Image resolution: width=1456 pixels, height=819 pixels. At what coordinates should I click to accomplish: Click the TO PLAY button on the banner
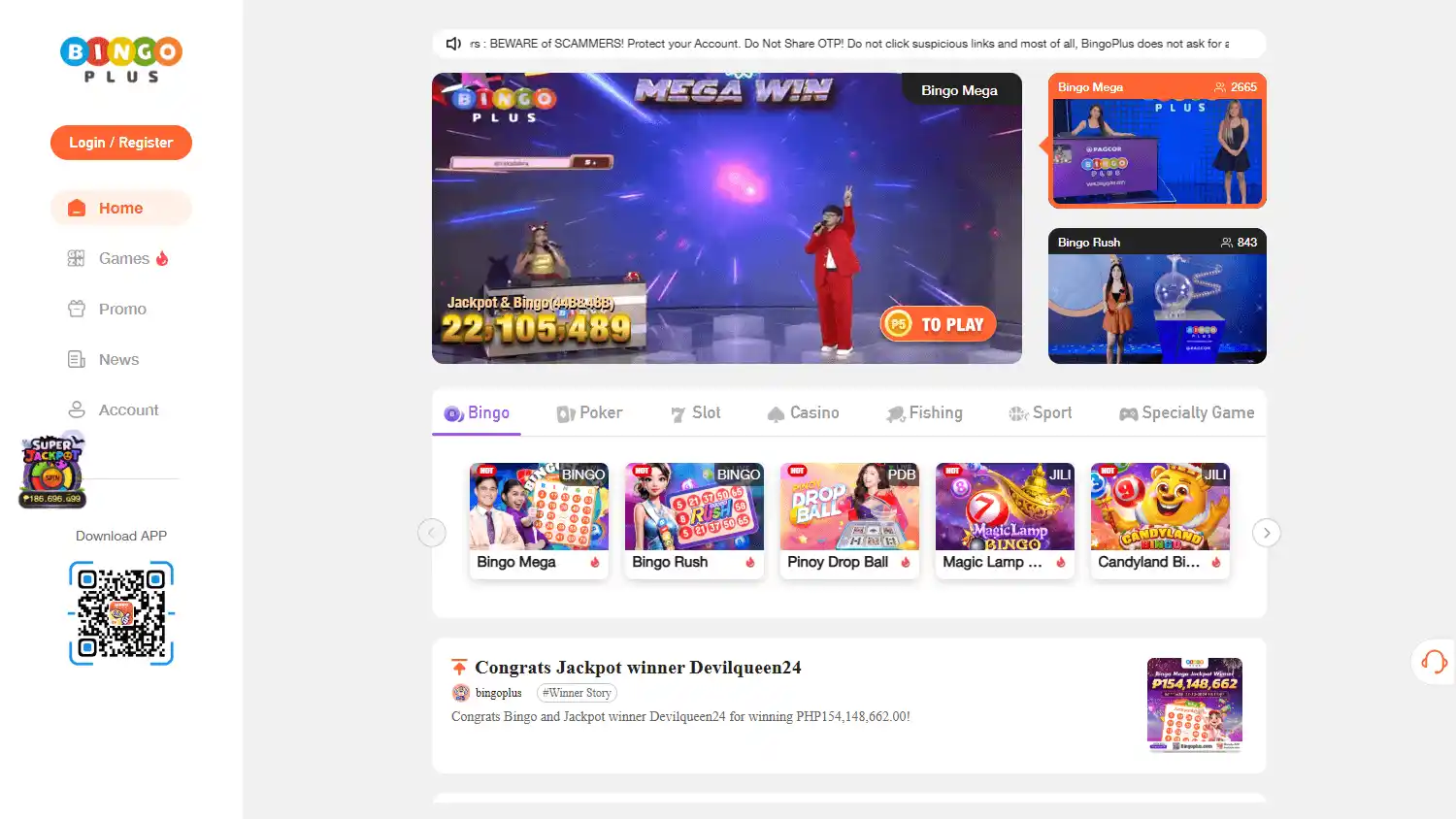pyautogui.click(x=938, y=324)
